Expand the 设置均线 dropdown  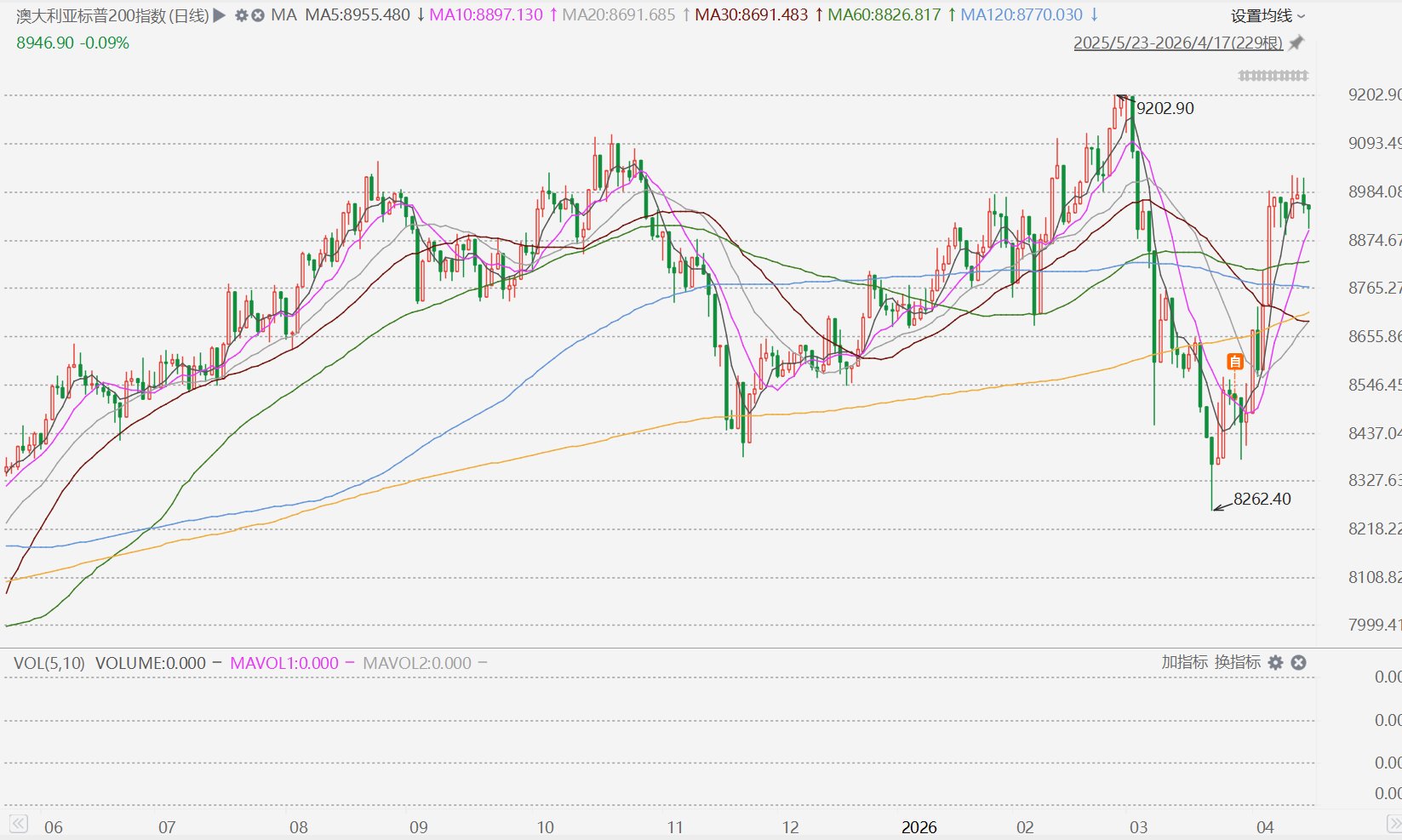[x=1268, y=15]
